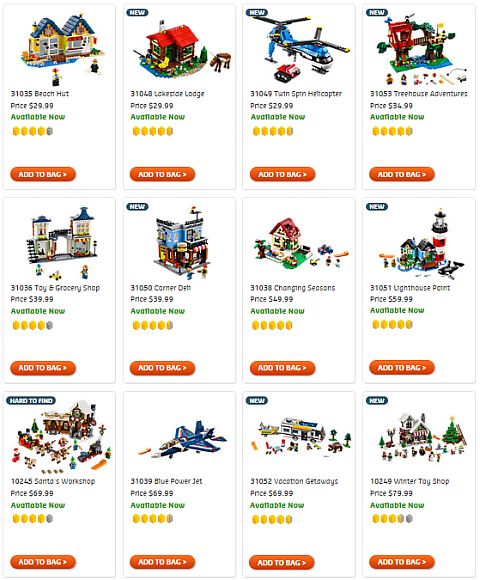Click Beach Hut rating bricks

[x=33, y=131]
